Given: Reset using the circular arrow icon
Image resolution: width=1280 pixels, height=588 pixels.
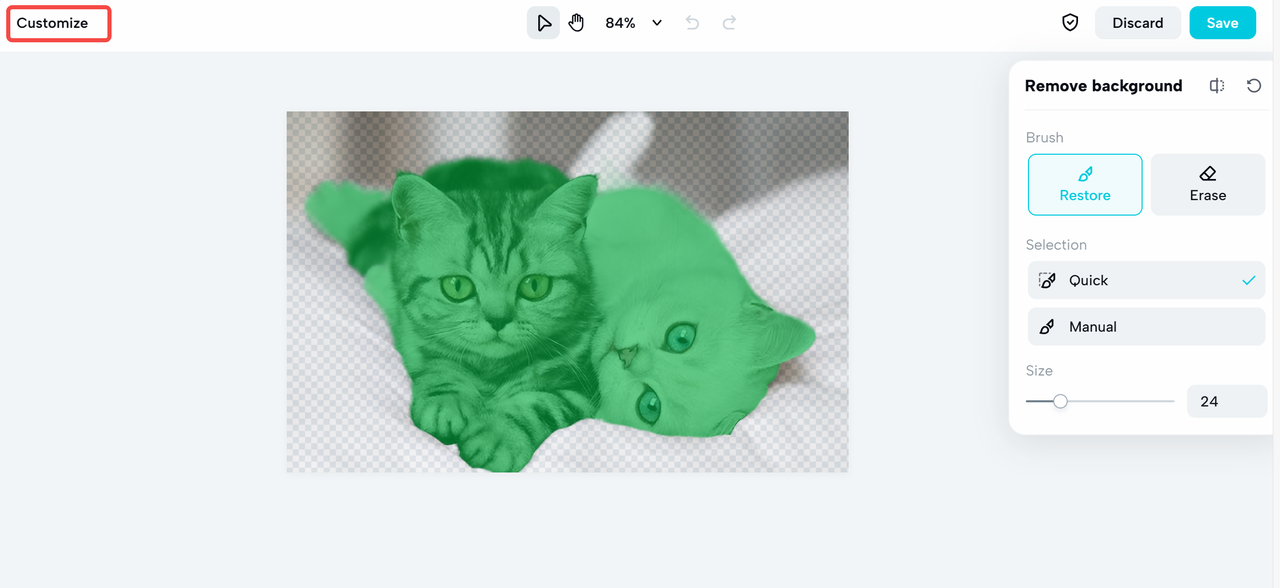Looking at the screenshot, I should (1254, 86).
